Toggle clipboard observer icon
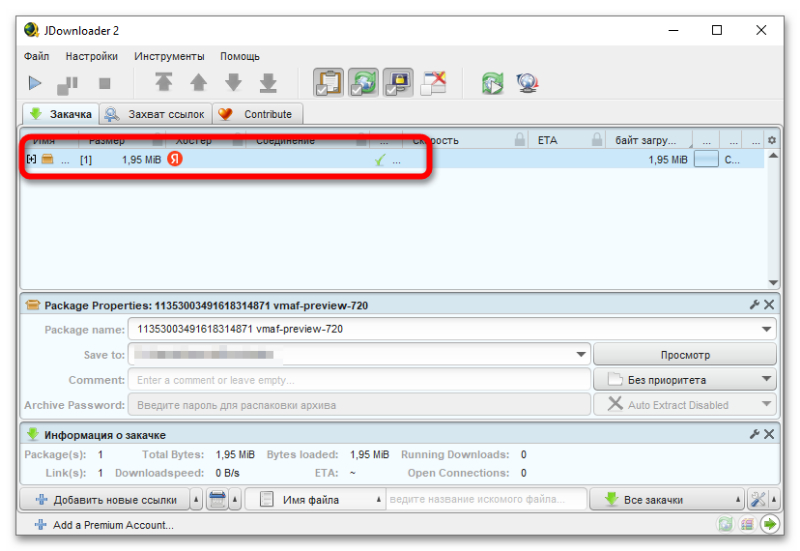800x551 pixels. tap(328, 83)
